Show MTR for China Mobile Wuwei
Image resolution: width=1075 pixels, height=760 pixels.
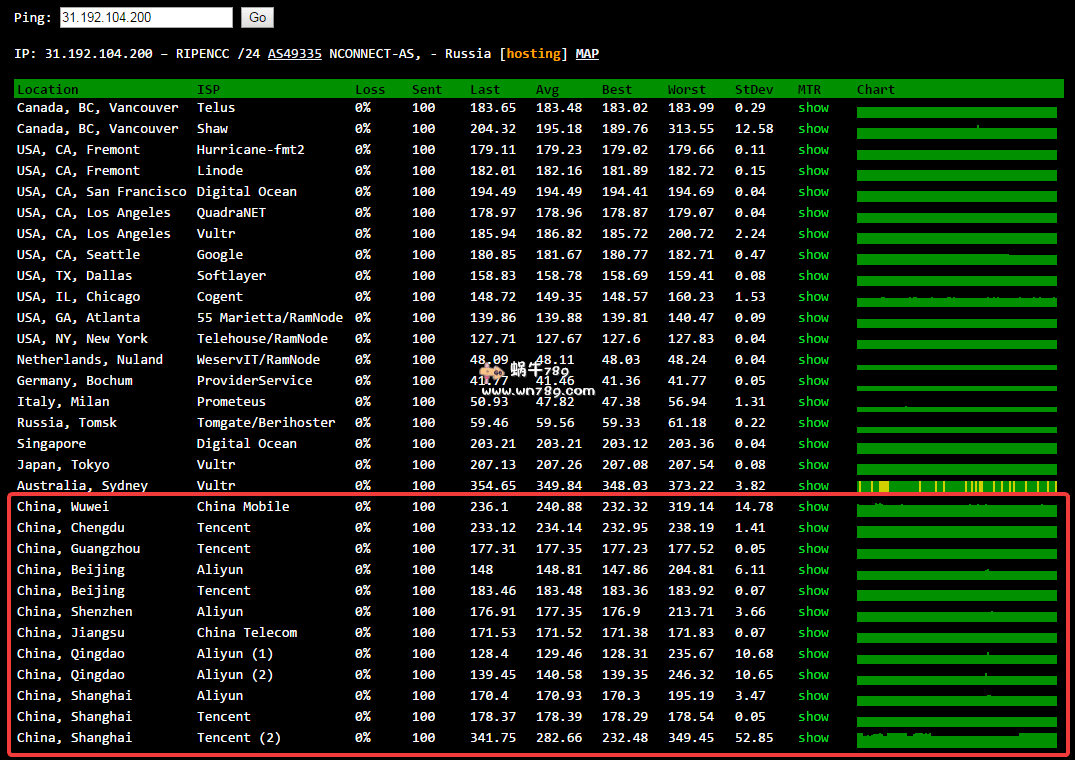pyautogui.click(x=813, y=506)
